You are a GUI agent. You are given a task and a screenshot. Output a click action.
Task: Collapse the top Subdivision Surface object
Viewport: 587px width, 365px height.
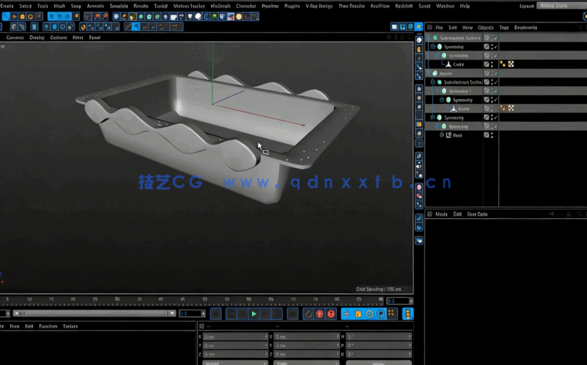coord(429,38)
